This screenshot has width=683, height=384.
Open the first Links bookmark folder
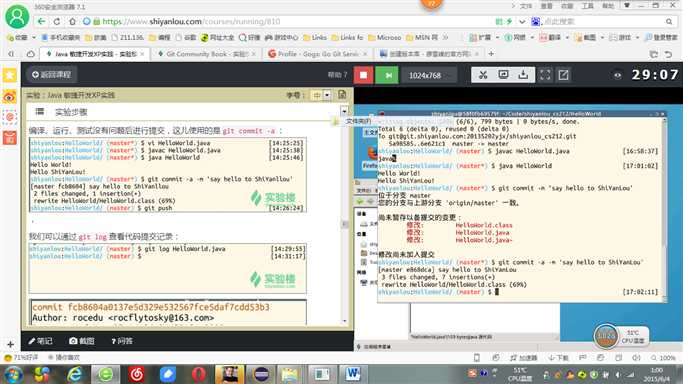point(315,37)
